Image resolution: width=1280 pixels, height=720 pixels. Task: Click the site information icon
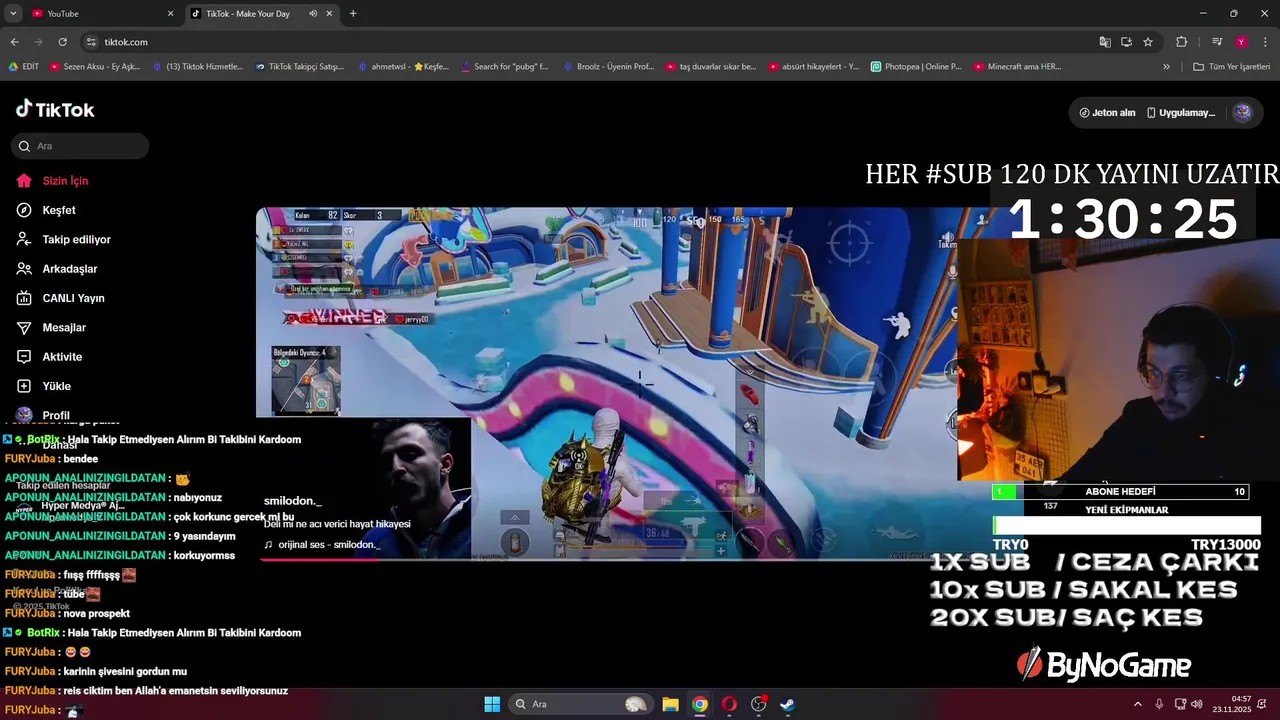[x=91, y=42]
